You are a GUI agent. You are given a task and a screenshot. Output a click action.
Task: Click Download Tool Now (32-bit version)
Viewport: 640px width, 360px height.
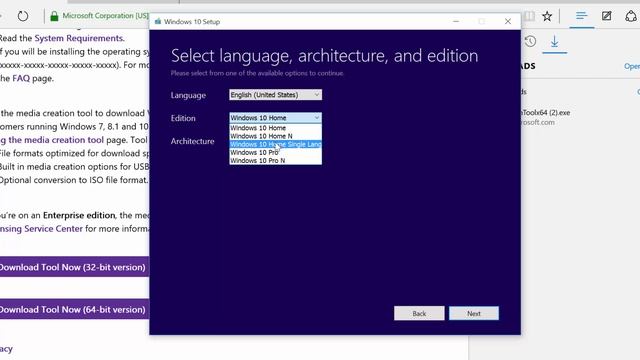tap(74, 267)
